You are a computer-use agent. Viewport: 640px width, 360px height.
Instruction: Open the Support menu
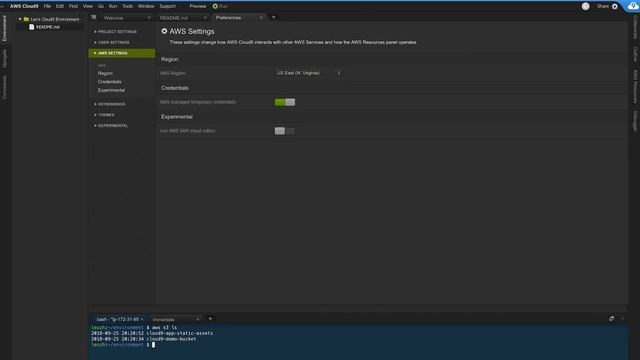[x=168, y=6]
